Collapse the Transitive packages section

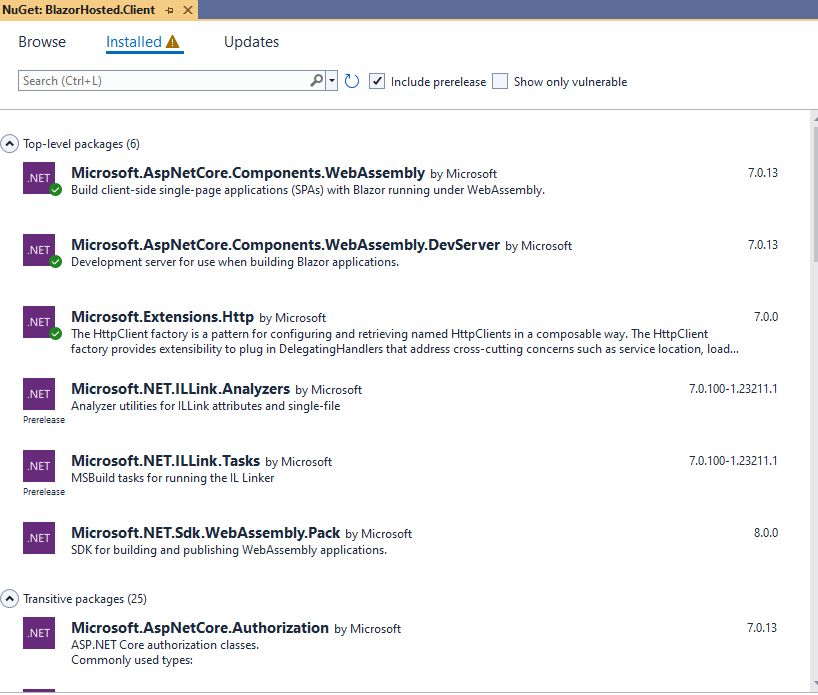[9, 598]
